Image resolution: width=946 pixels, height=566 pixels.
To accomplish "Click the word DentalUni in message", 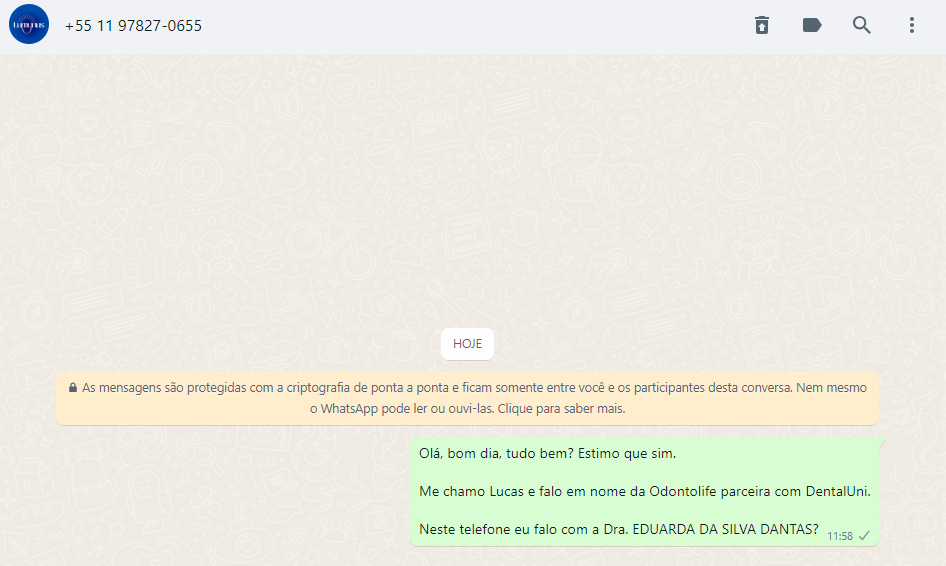I will 837,491.
